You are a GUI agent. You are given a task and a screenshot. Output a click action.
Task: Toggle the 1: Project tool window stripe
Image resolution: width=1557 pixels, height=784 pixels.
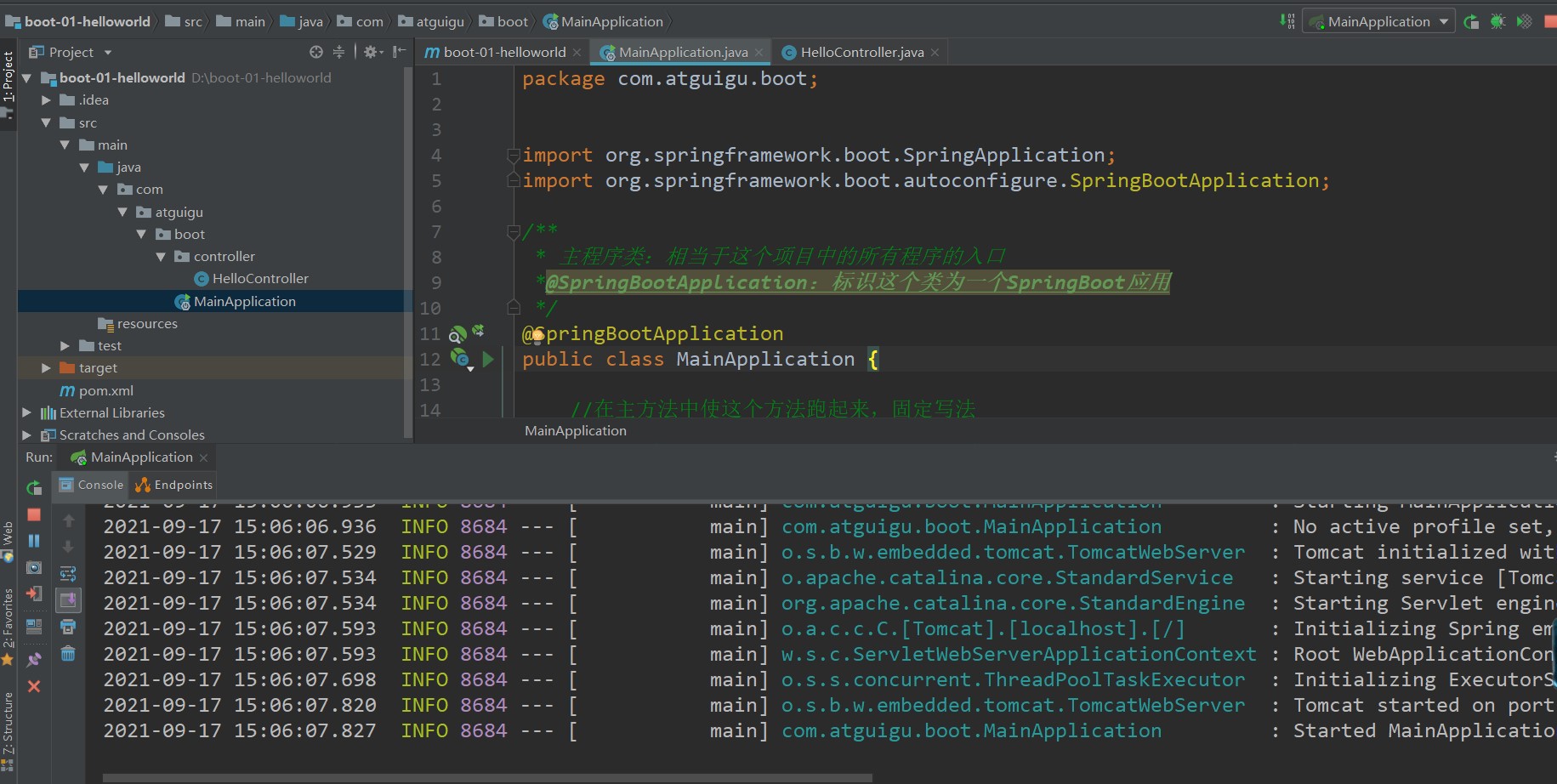click(x=9, y=82)
